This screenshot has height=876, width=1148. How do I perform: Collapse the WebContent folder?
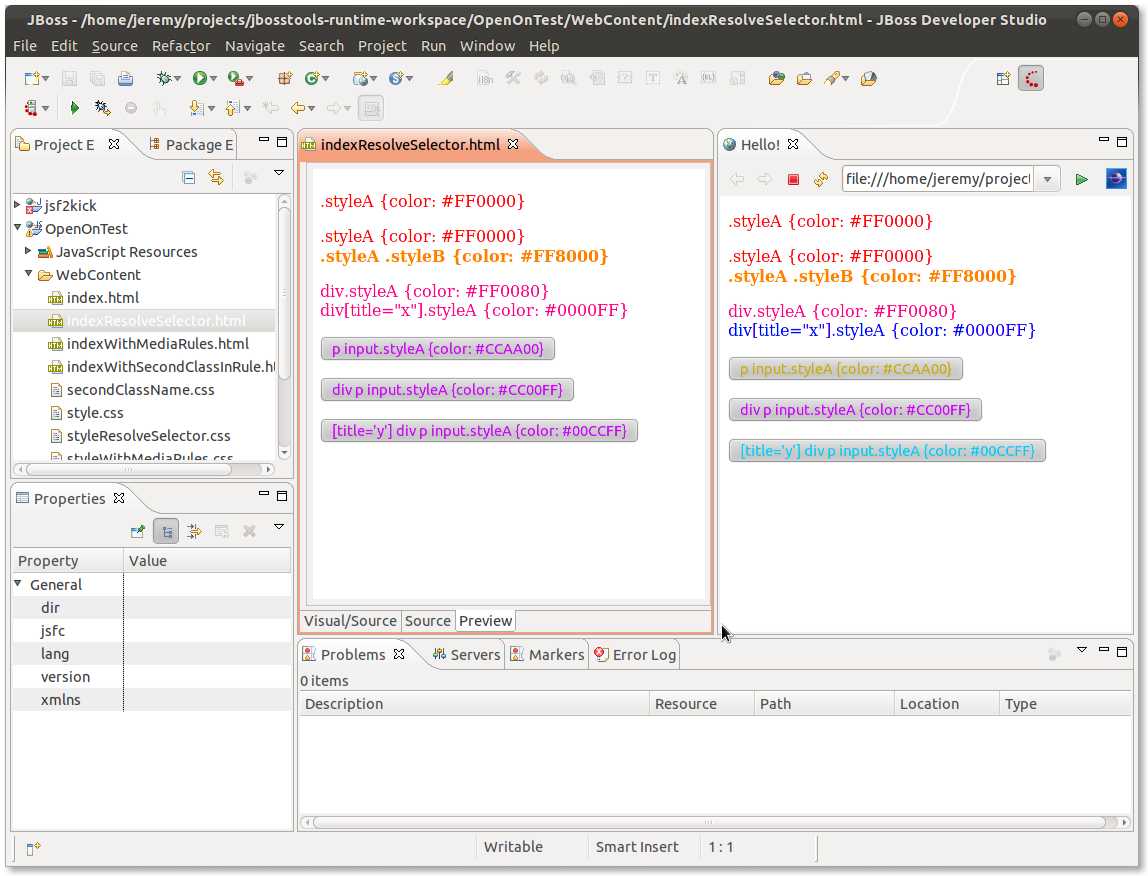[29, 274]
